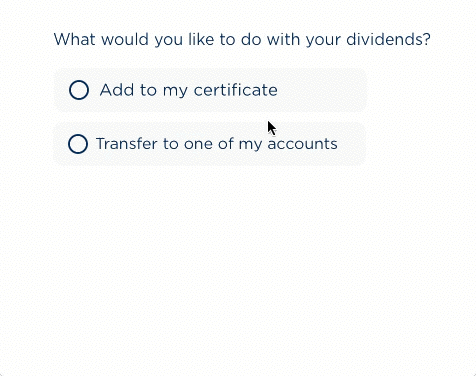
Task: Click the word 'dividends?' in the heading
Action: [x=389, y=40]
